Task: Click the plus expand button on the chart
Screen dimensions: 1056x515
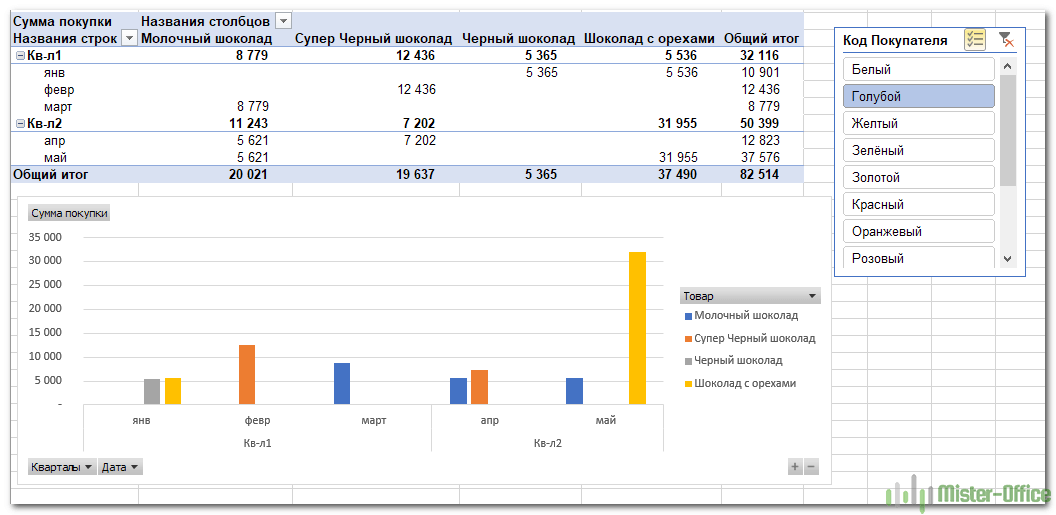Action: click(795, 466)
